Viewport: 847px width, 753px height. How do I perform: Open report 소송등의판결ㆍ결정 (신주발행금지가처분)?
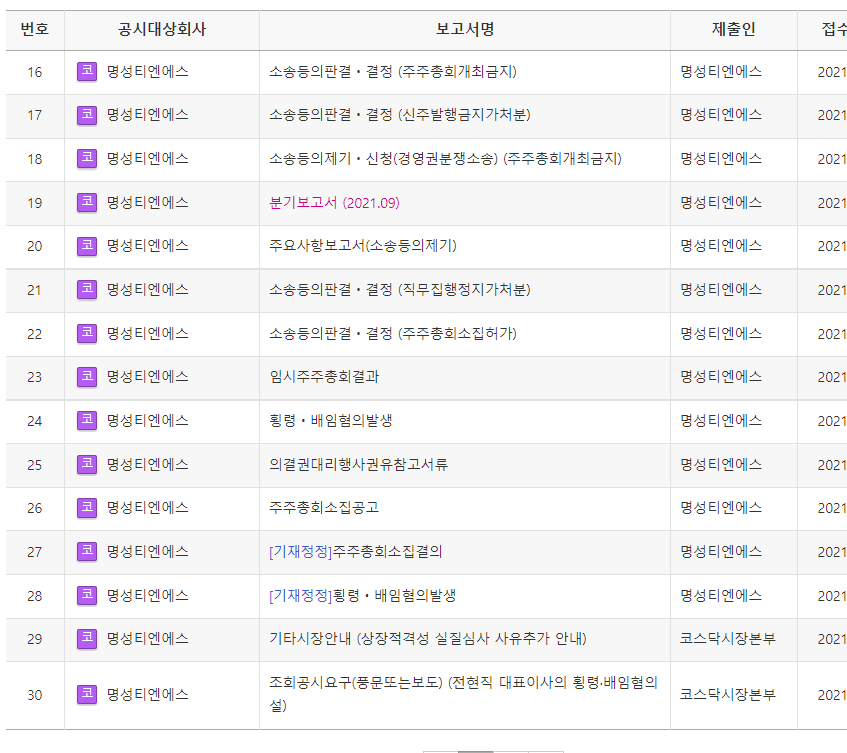coord(400,115)
